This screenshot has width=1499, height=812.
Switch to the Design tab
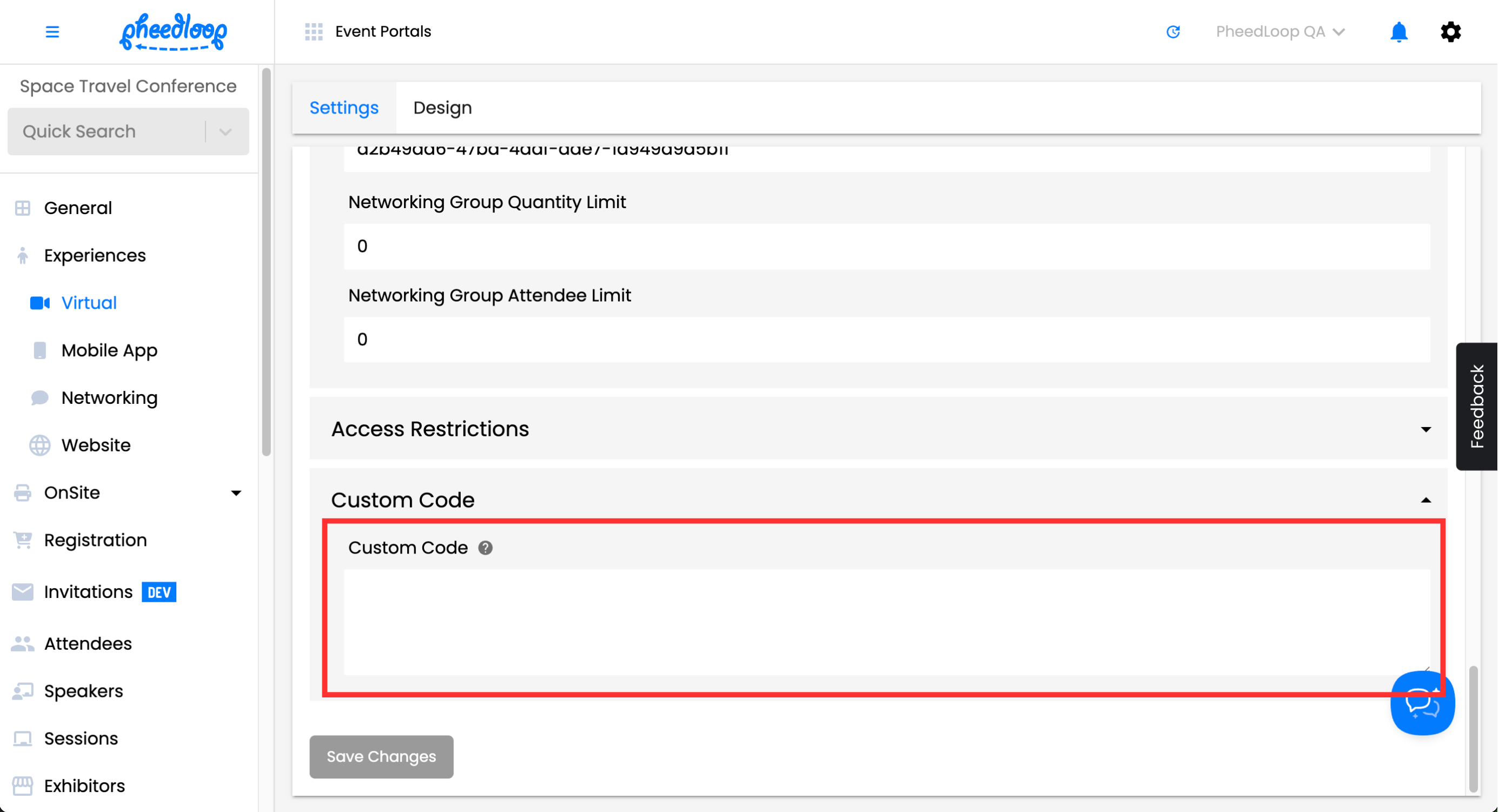[442, 108]
